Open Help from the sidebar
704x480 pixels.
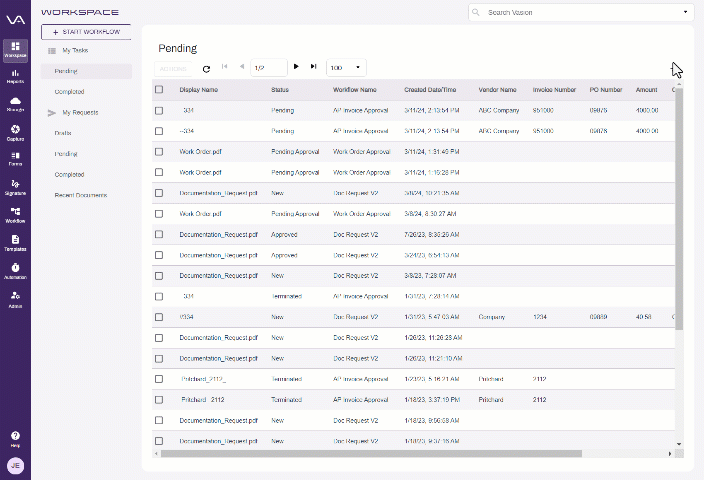pyautogui.click(x=15, y=439)
